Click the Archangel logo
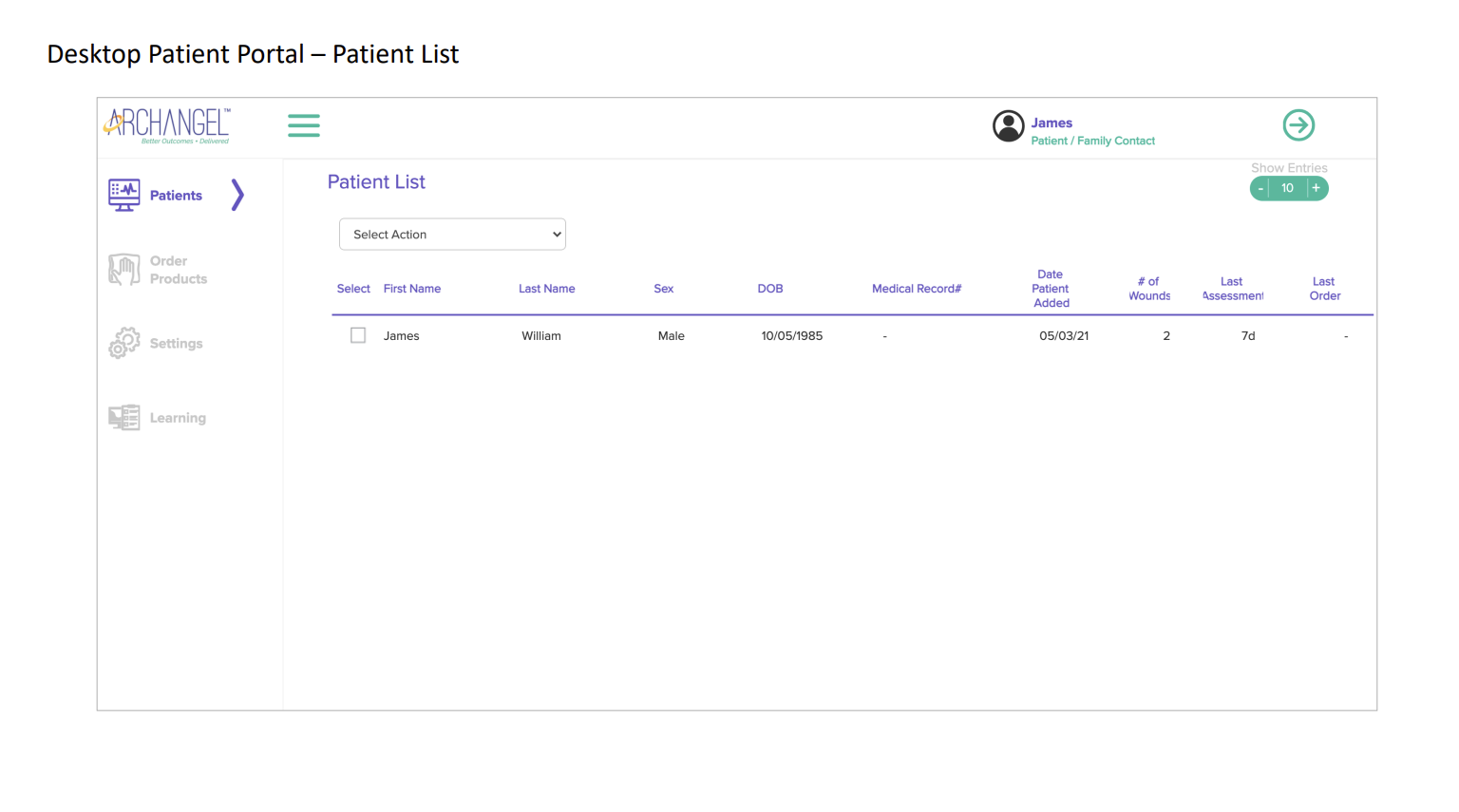Viewport: 1459px width, 812px height. (167, 125)
